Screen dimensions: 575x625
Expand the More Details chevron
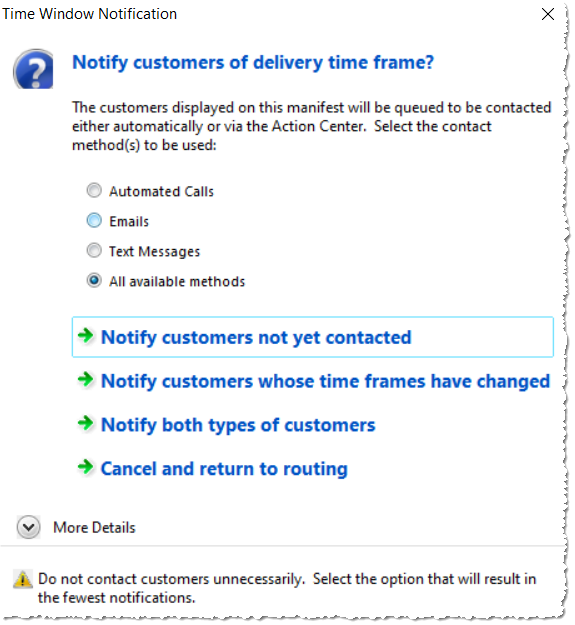point(29,527)
